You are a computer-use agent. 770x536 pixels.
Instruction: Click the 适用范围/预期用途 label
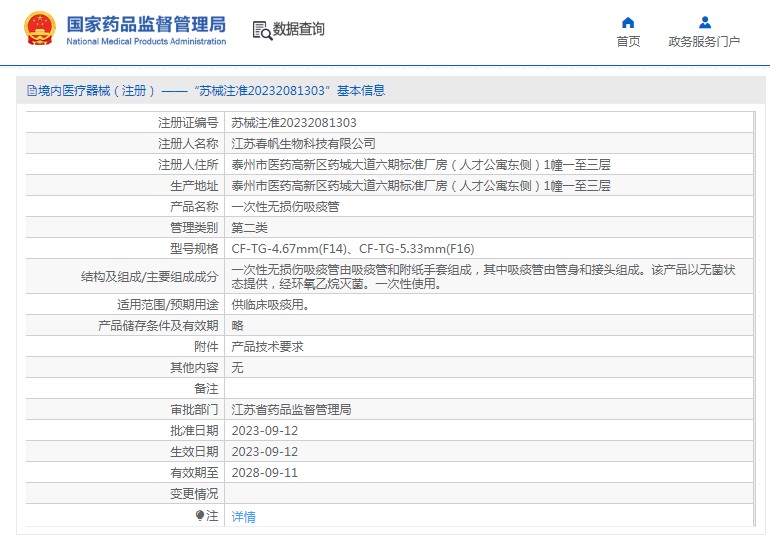tap(167, 305)
